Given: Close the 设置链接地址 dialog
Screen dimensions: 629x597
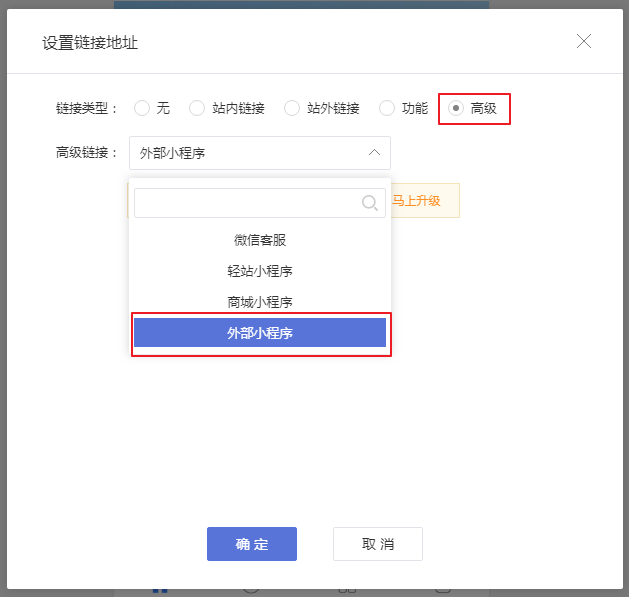Looking at the screenshot, I should click(584, 41).
